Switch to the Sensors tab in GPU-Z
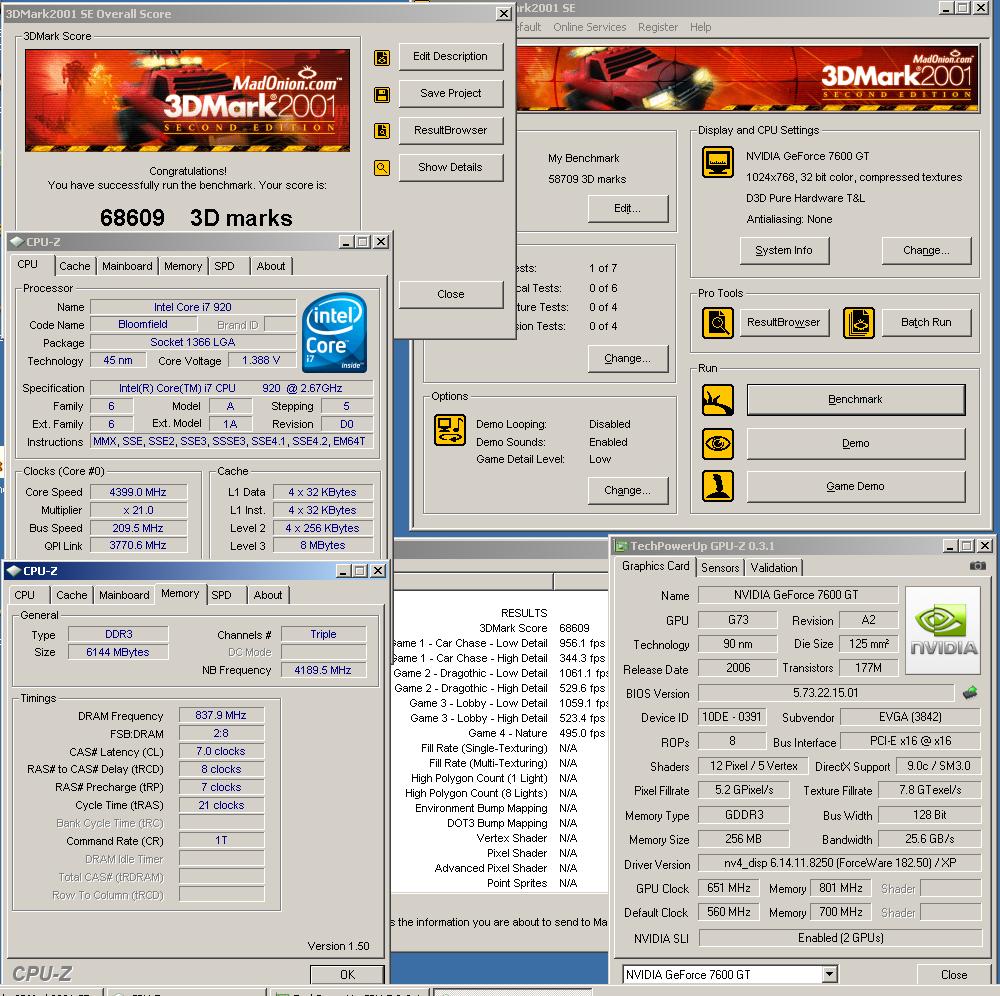Image resolution: width=1000 pixels, height=996 pixels. click(x=720, y=568)
